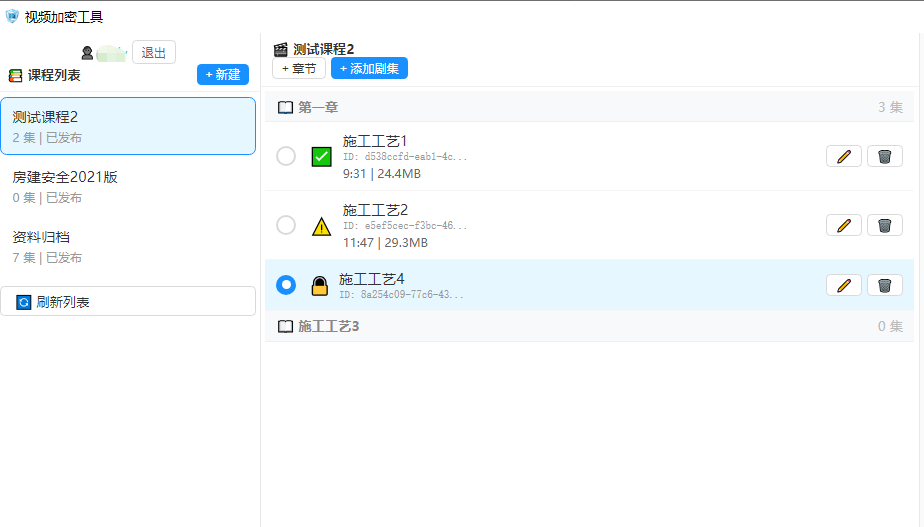Click the + 章节 button

tap(299, 68)
